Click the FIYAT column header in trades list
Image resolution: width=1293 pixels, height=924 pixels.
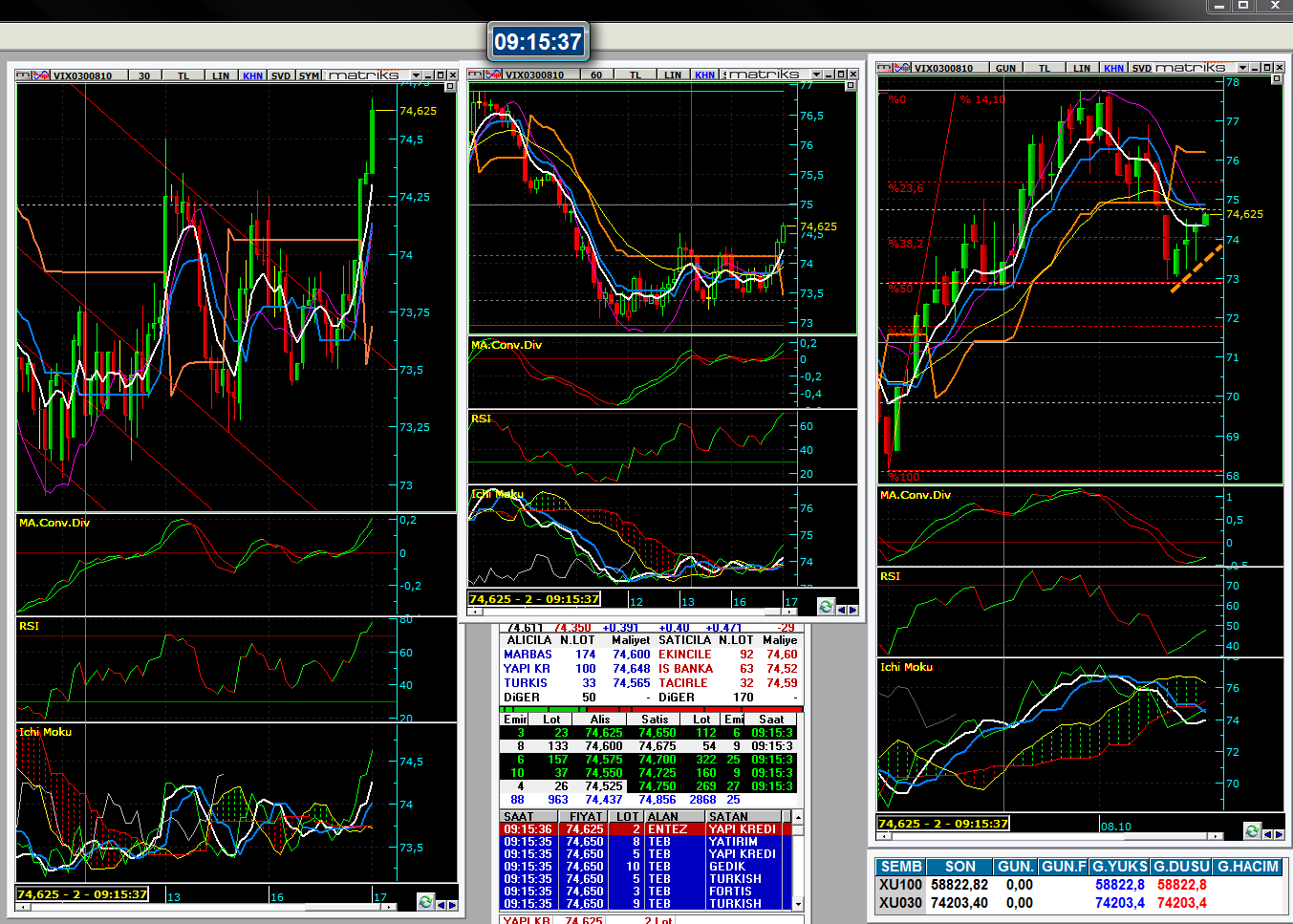[585, 816]
